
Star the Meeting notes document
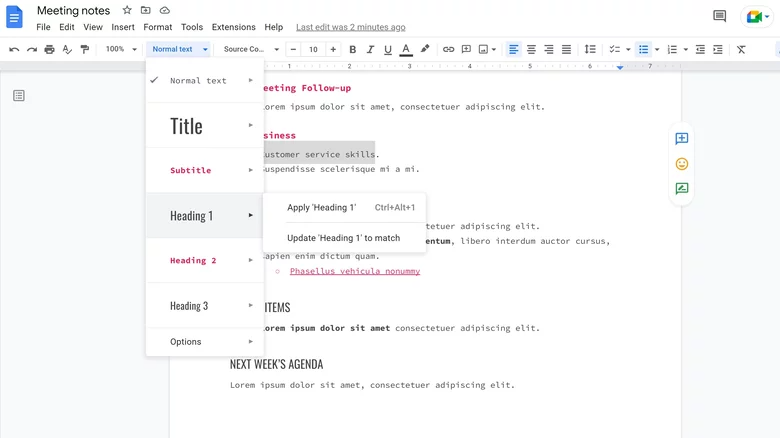(127, 11)
